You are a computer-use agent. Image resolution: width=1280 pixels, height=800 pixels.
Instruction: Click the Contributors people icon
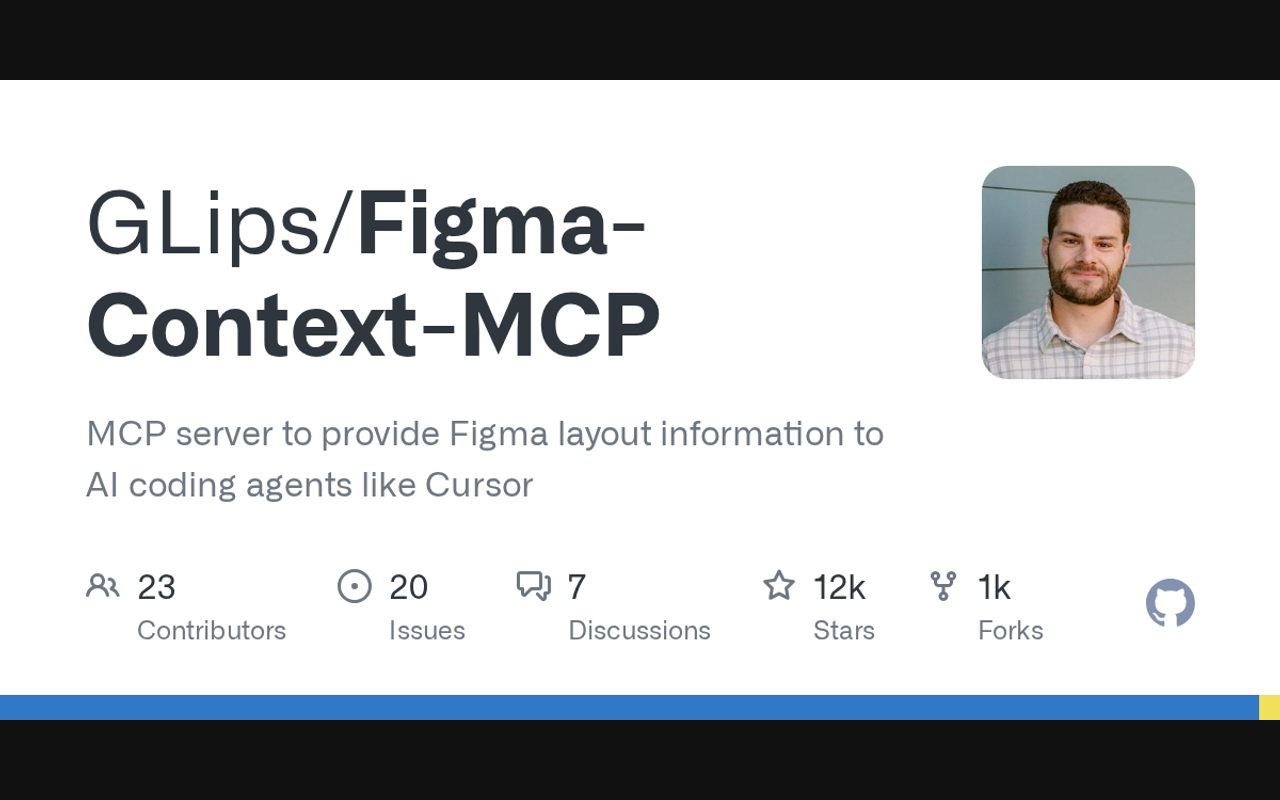click(103, 586)
